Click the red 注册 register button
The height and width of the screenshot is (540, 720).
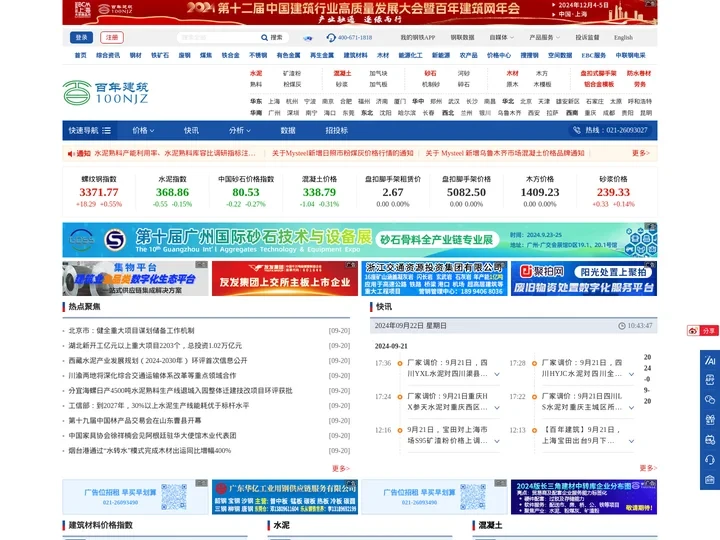coord(112,38)
